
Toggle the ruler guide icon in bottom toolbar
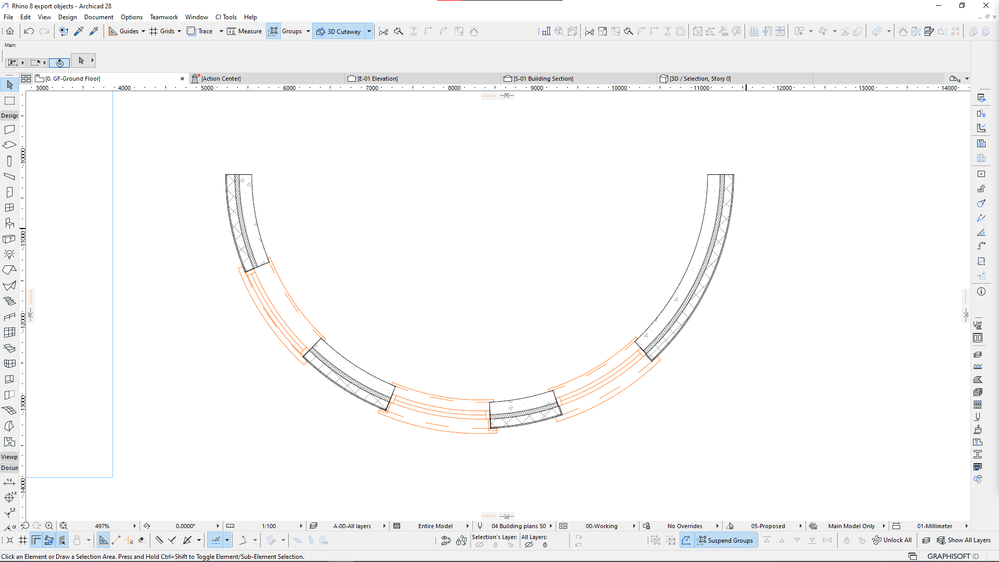(x=36, y=540)
